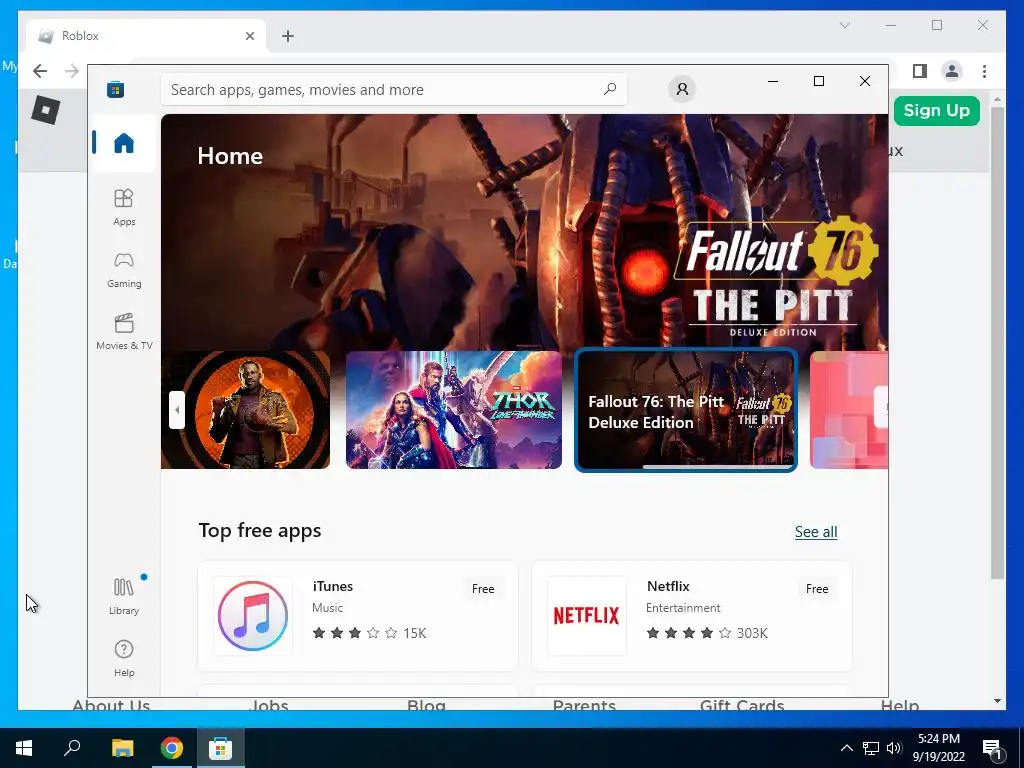Open Chrome profile avatar

(x=952, y=71)
